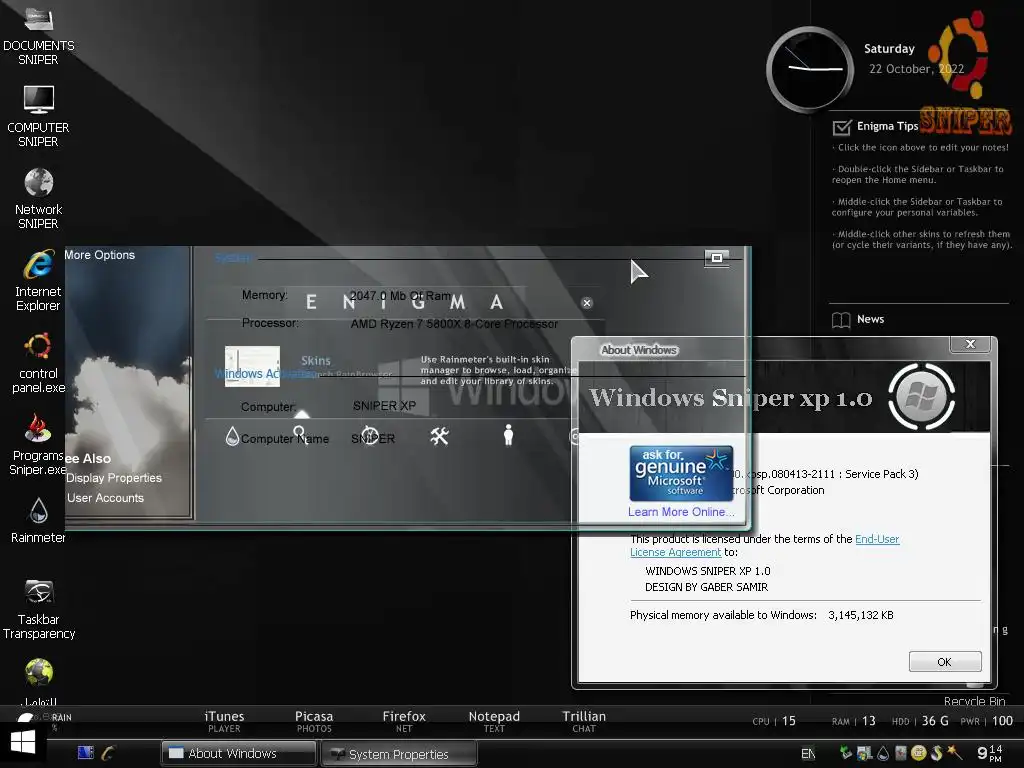Click the Windows logo orb in About Windows

tap(921, 396)
